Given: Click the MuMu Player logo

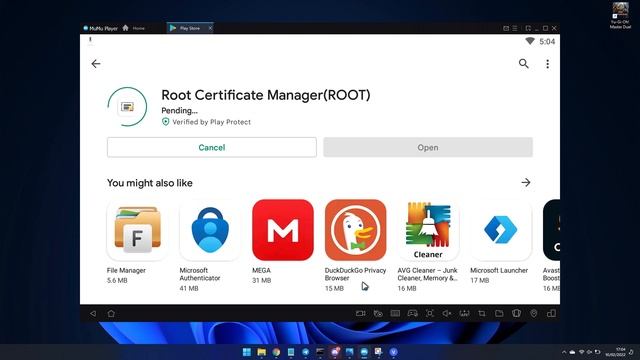Looking at the screenshot, I should coord(100,28).
